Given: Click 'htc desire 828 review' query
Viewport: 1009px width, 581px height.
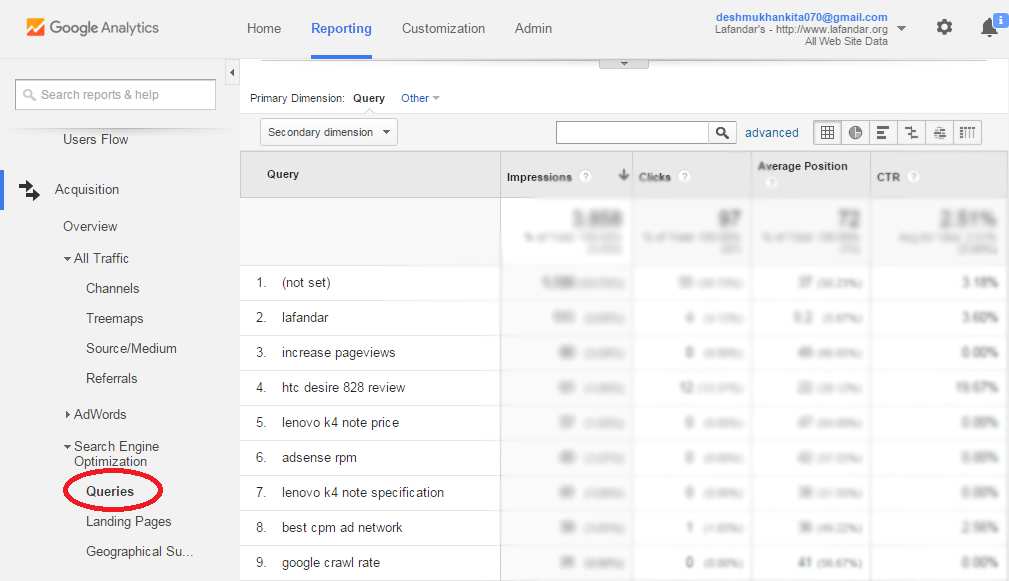Looking at the screenshot, I should pyautogui.click(x=344, y=387).
